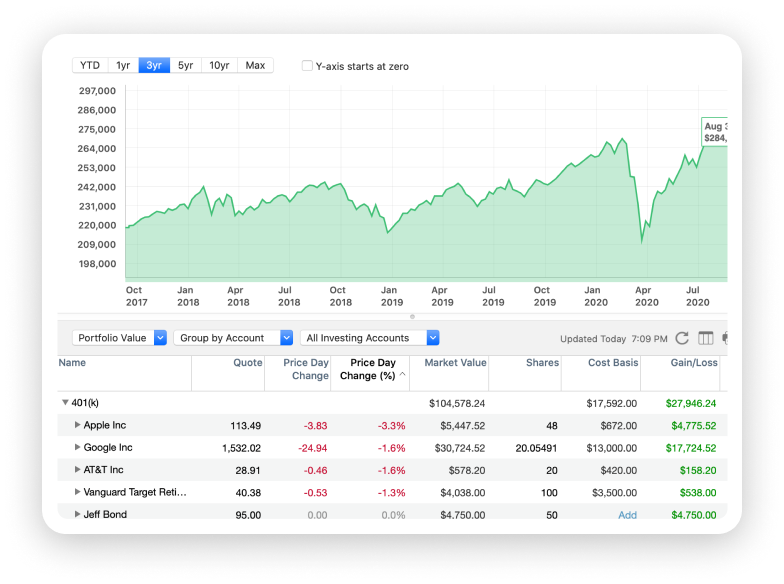The height and width of the screenshot is (584, 784).
Task: Refresh quotes with the circular arrow icon
Action: (682, 338)
